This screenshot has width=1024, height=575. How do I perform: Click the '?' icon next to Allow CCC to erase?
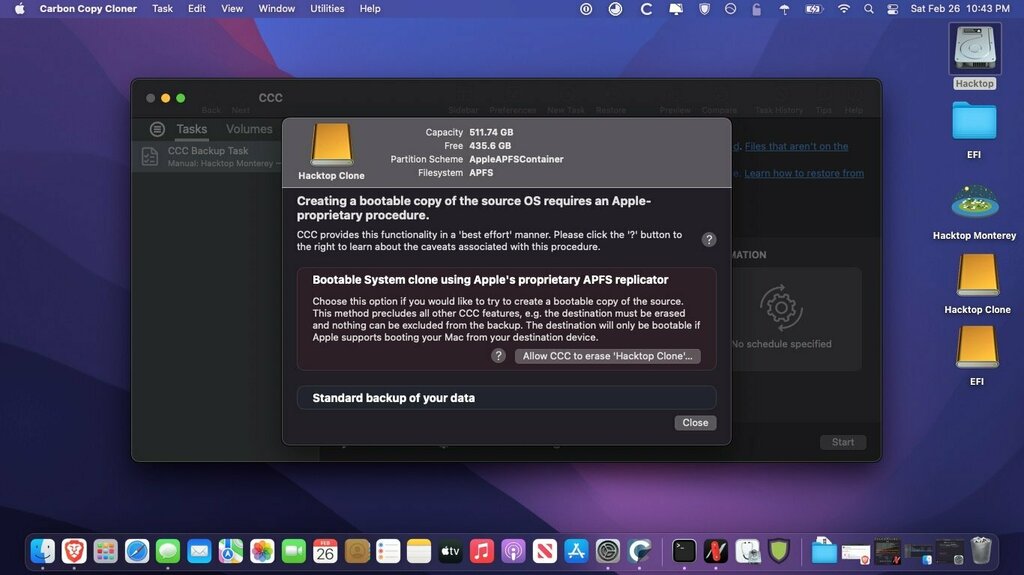point(498,356)
